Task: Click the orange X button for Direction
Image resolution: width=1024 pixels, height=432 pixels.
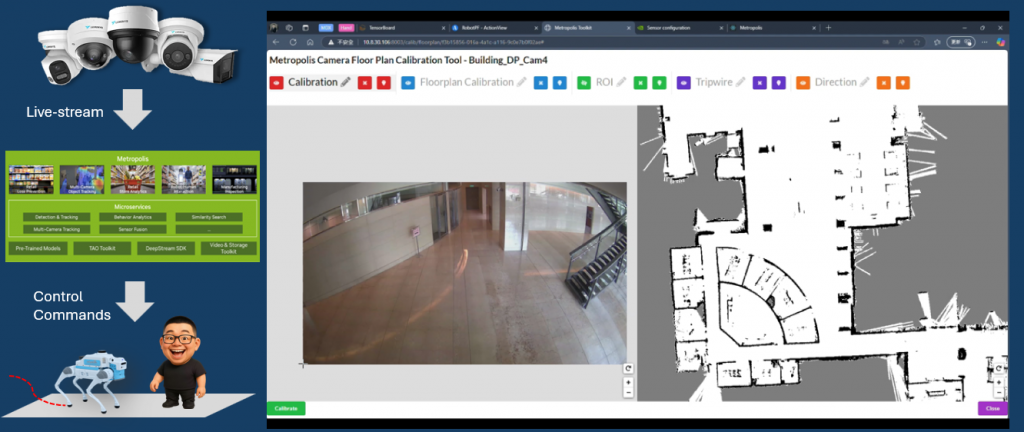Action: click(x=883, y=83)
